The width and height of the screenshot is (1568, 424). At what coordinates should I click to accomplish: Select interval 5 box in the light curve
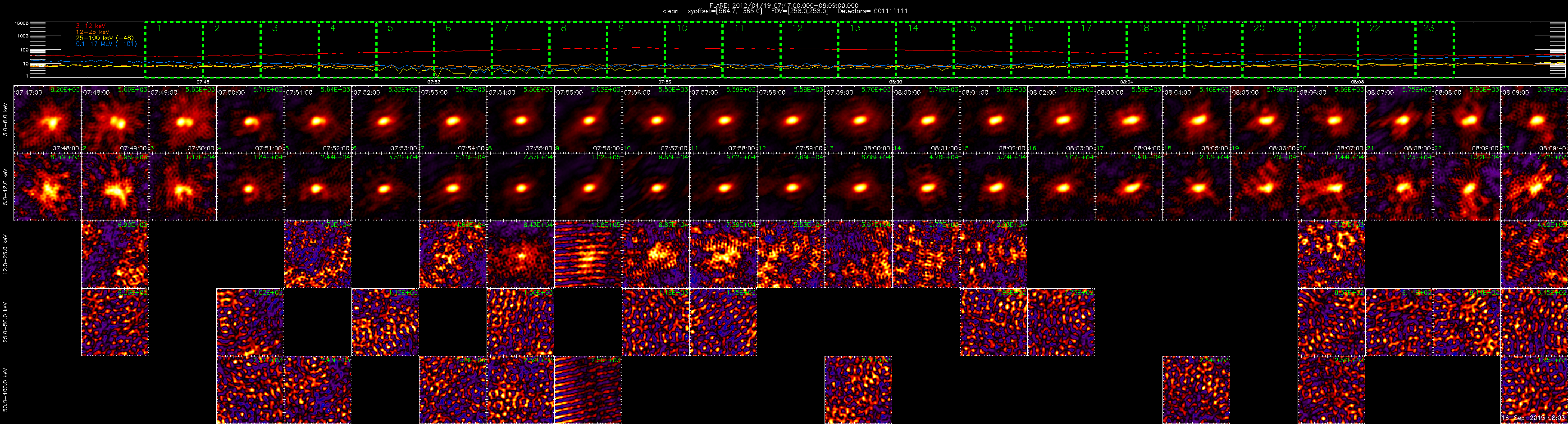pyautogui.click(x=405, y=49)
